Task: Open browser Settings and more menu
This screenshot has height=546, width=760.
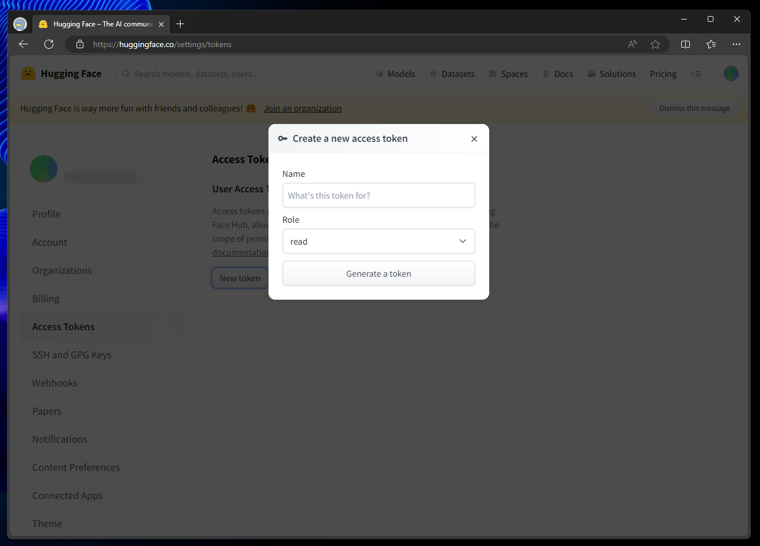Action: pyautogui.click(x=736, y=44)
